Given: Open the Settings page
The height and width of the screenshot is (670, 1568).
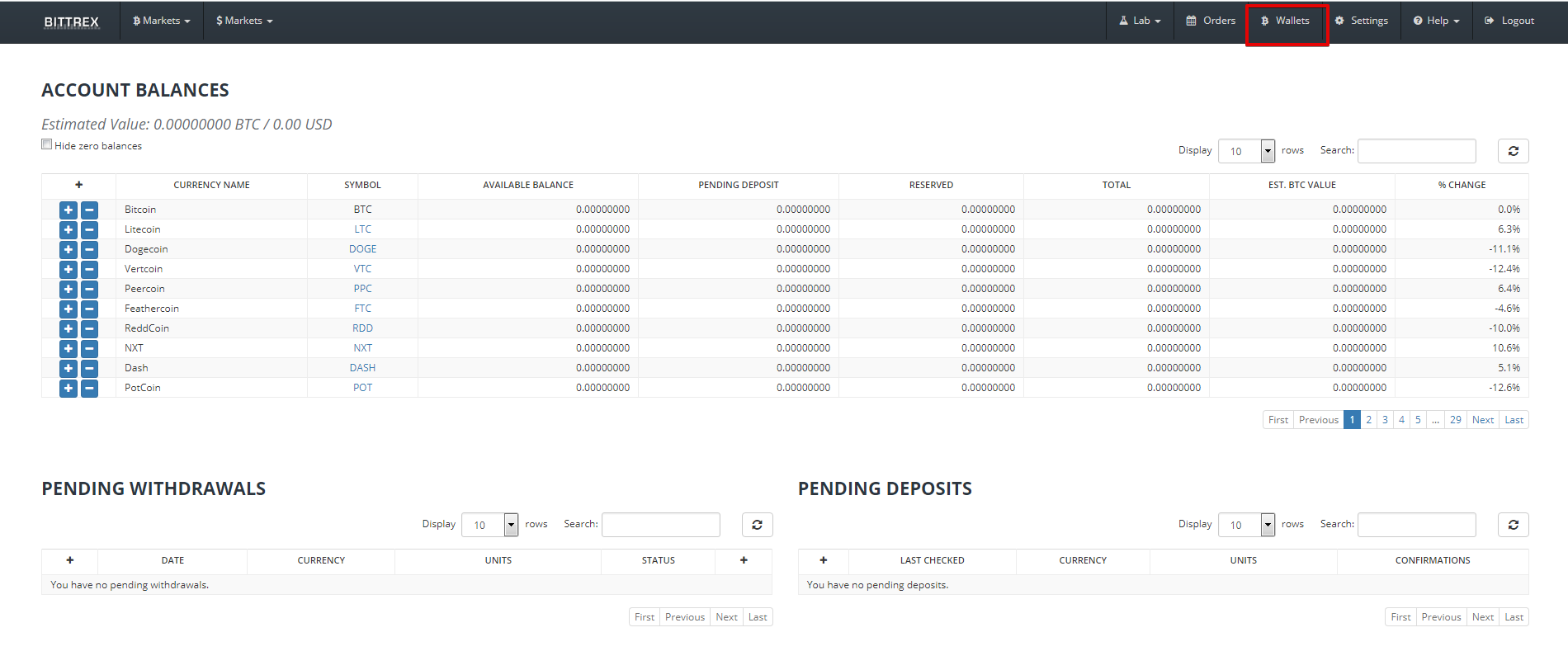Looking at the screenshot, I should (x=1361, y=21).
